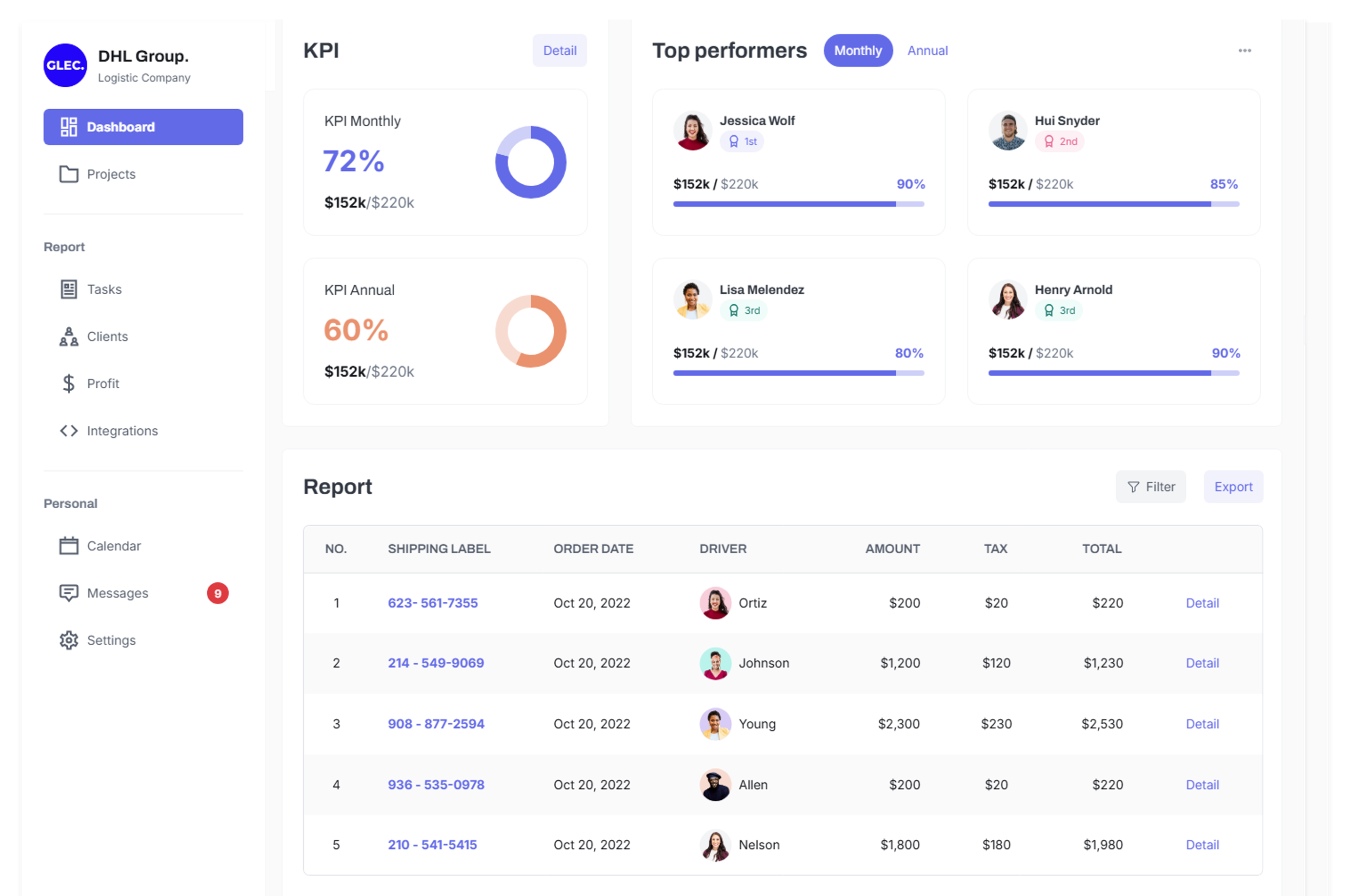Switch Top performers to Monthly
Viewport: 1350px width, 896px height.
(858, 50)
